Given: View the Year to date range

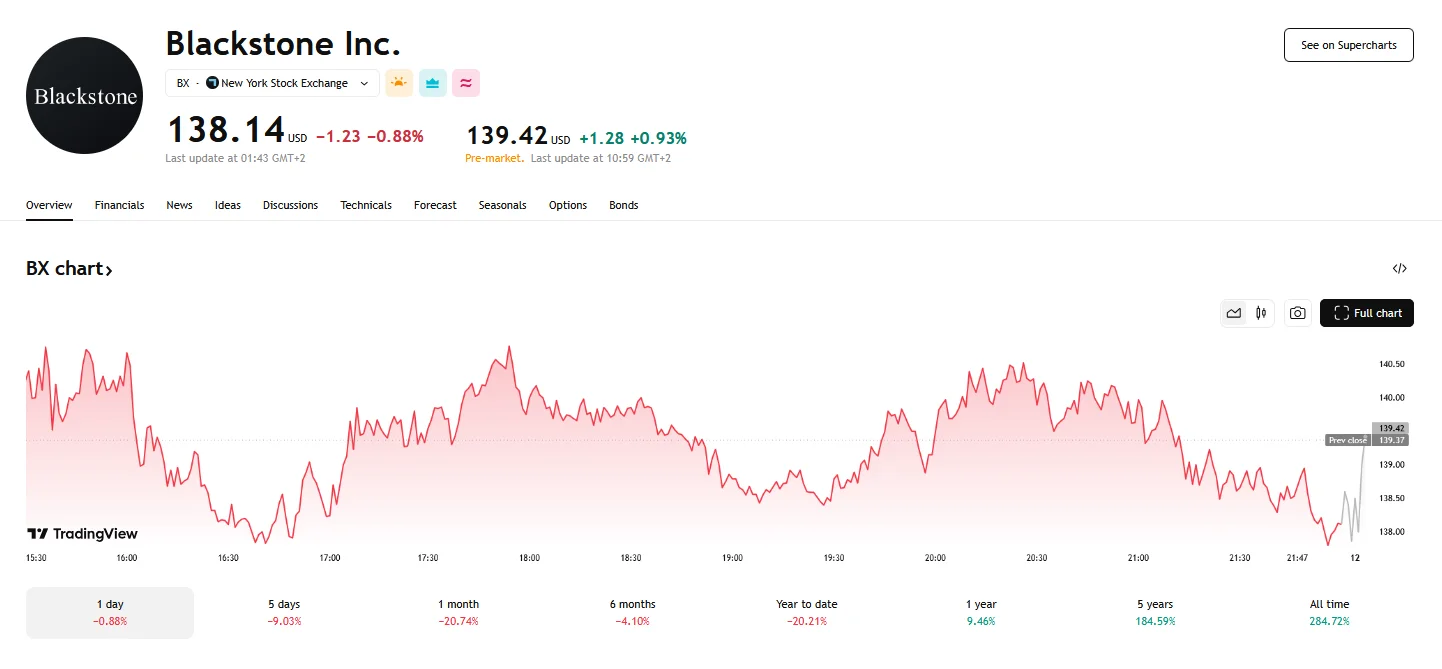Looking at the screenshot, I should pyautogui.click(x=806, y=612).
